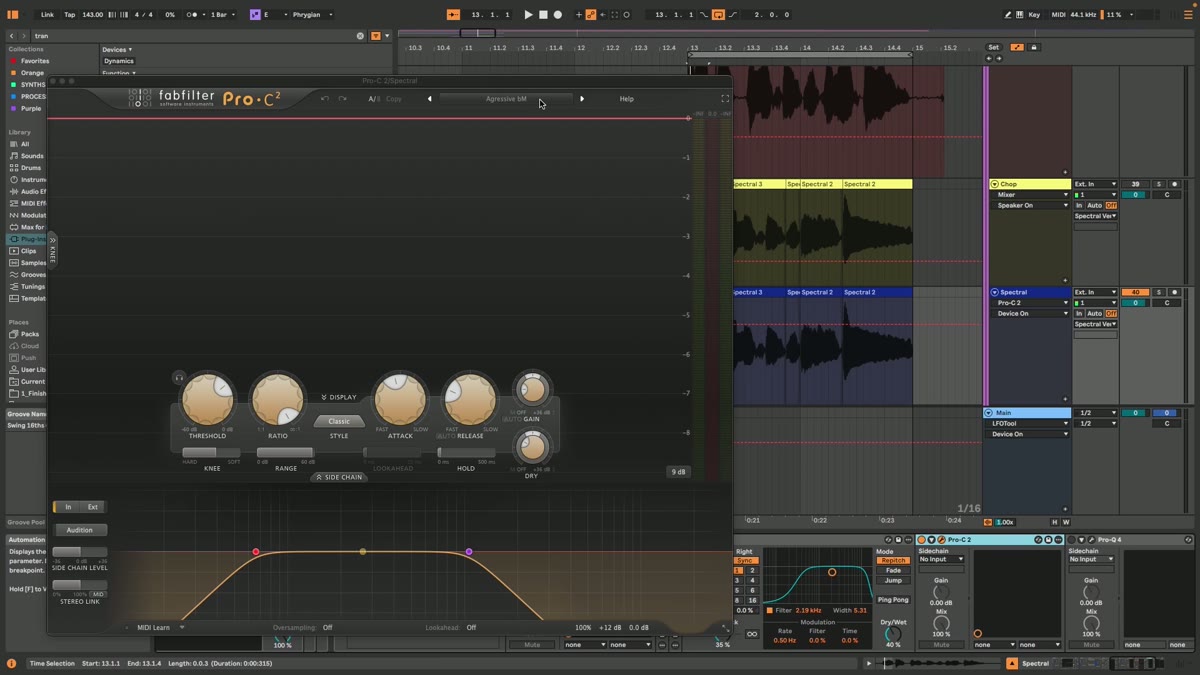Click the Set locator button
Image resolution: width=1200 pixels, height=675 pixels.
pyautogui.click(x=993, y=47)
